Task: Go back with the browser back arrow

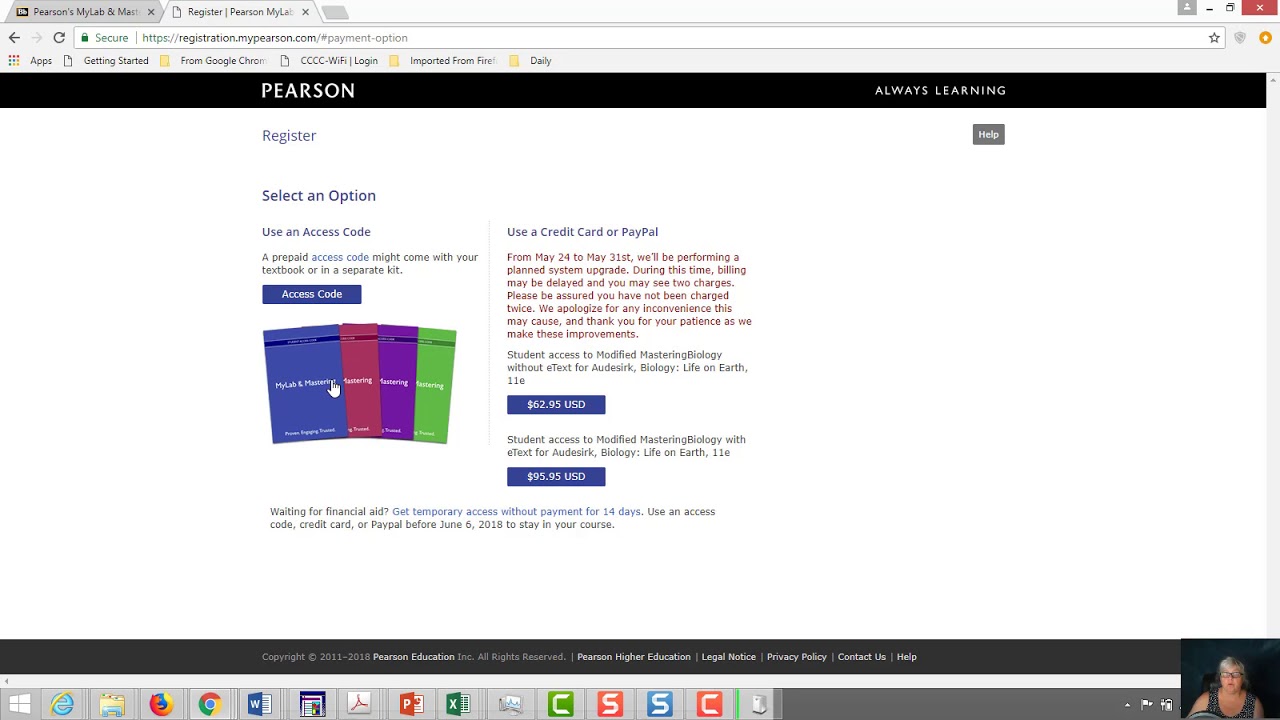Action: (14, 38)
